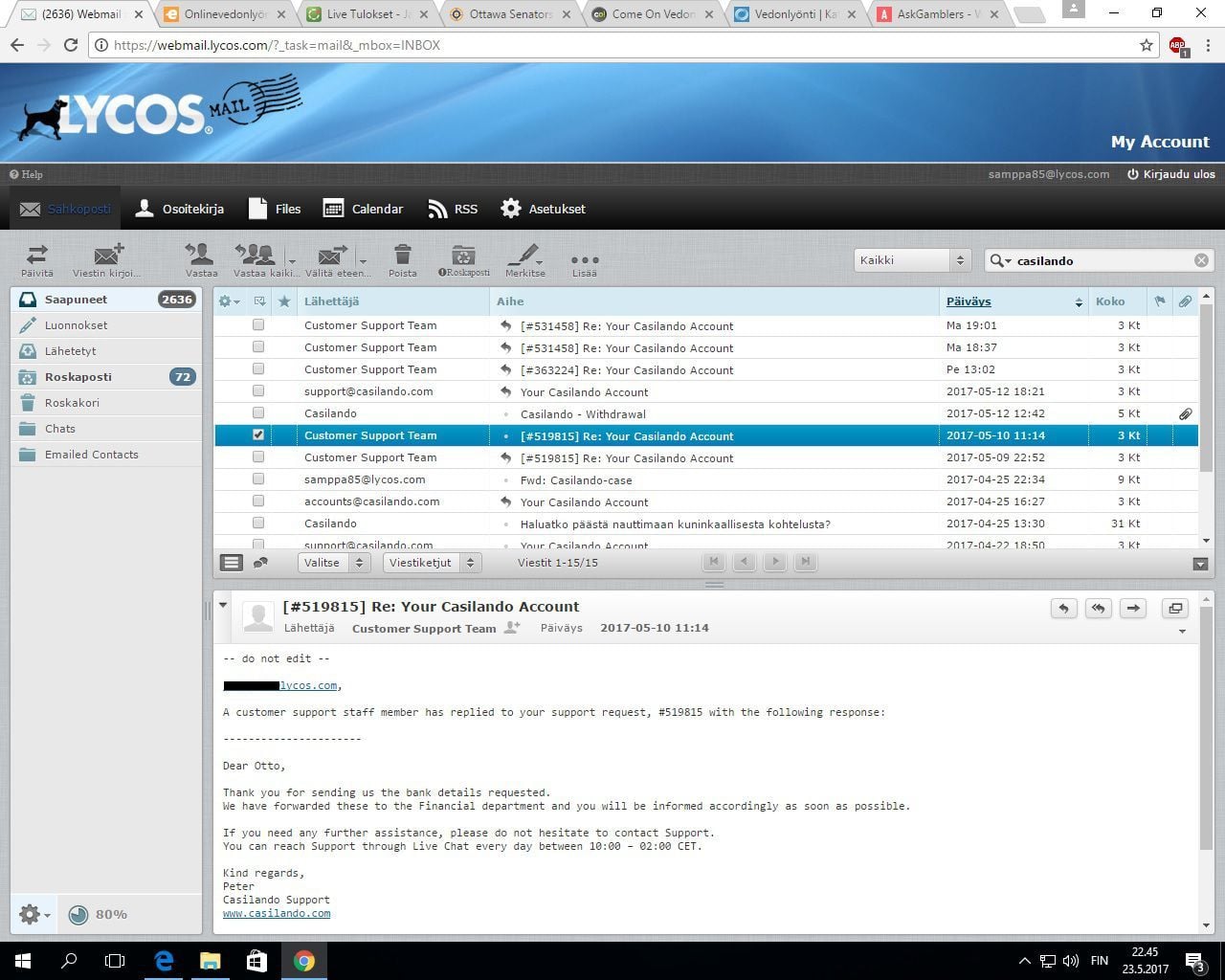Image resolution: width=1225 pixels, height=980 pixels.
Task: Open the list options gear dropdown
Action: 229,301
